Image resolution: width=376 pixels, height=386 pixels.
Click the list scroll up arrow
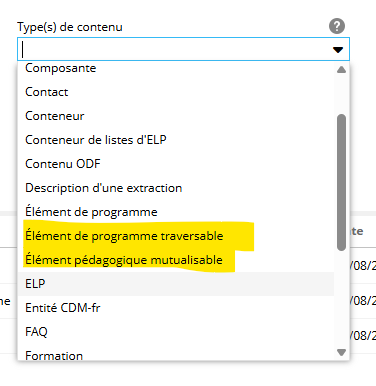pos(341,70)
